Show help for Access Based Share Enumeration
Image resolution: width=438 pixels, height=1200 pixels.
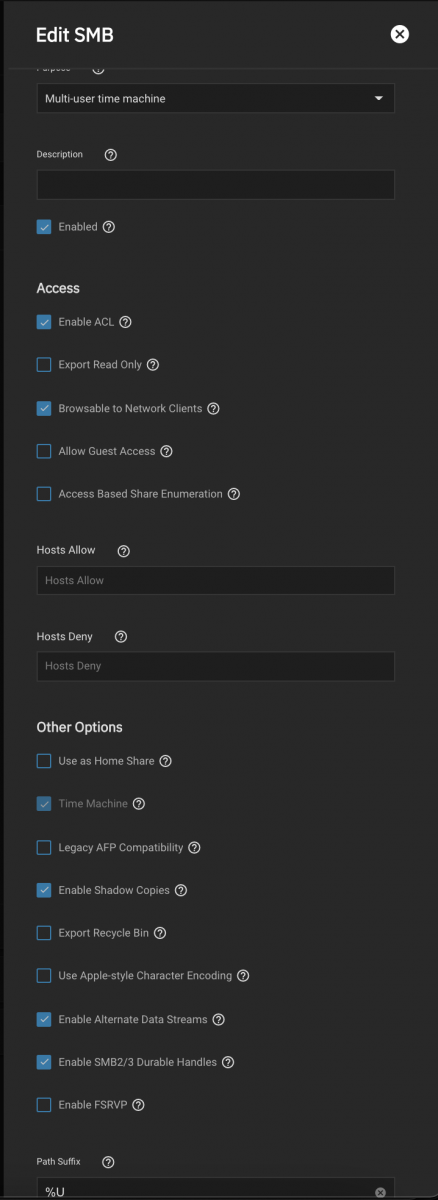click(x=234, y=494)
